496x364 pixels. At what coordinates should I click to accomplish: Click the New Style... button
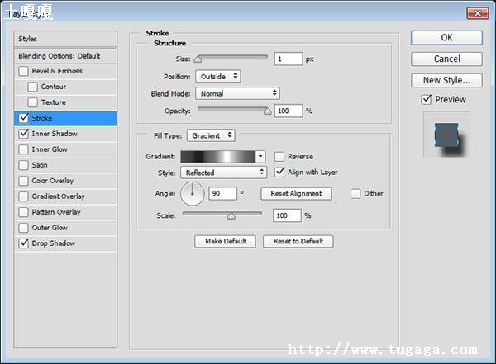tap(447, 80)
